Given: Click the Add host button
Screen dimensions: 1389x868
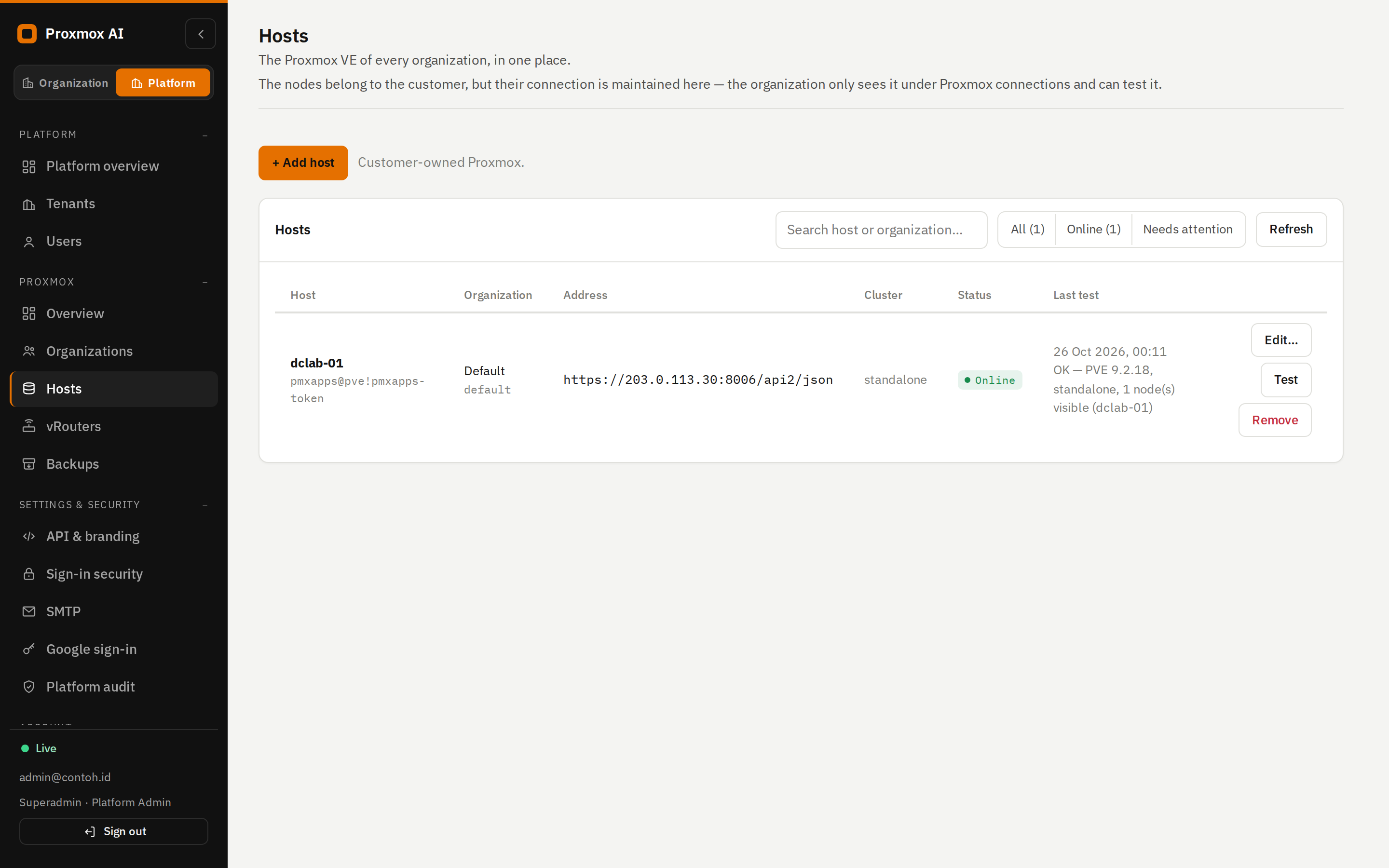Looking at the screenshot, I should point(303,163).
